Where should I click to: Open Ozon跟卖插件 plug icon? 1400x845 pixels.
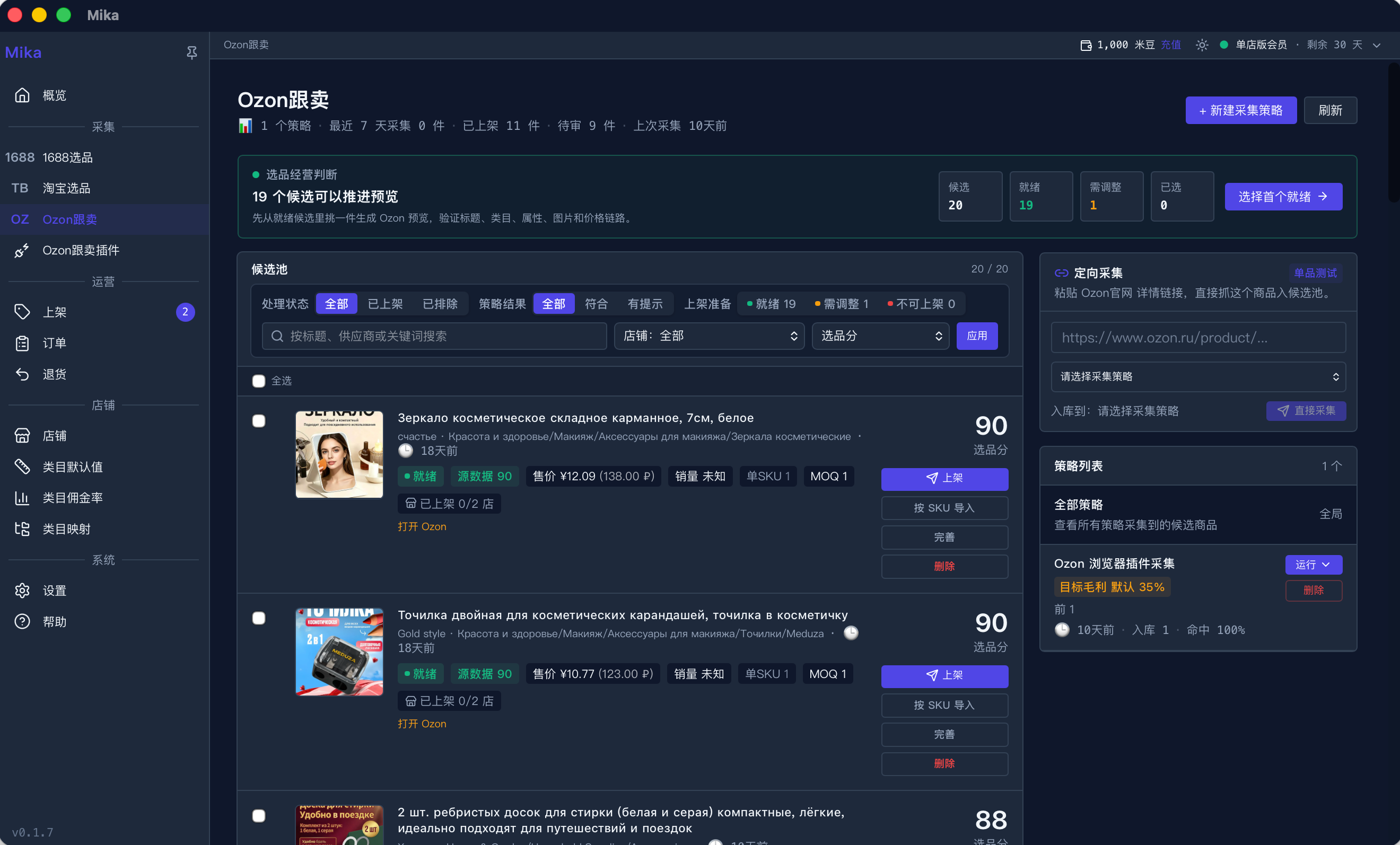(x=22, y=250)
